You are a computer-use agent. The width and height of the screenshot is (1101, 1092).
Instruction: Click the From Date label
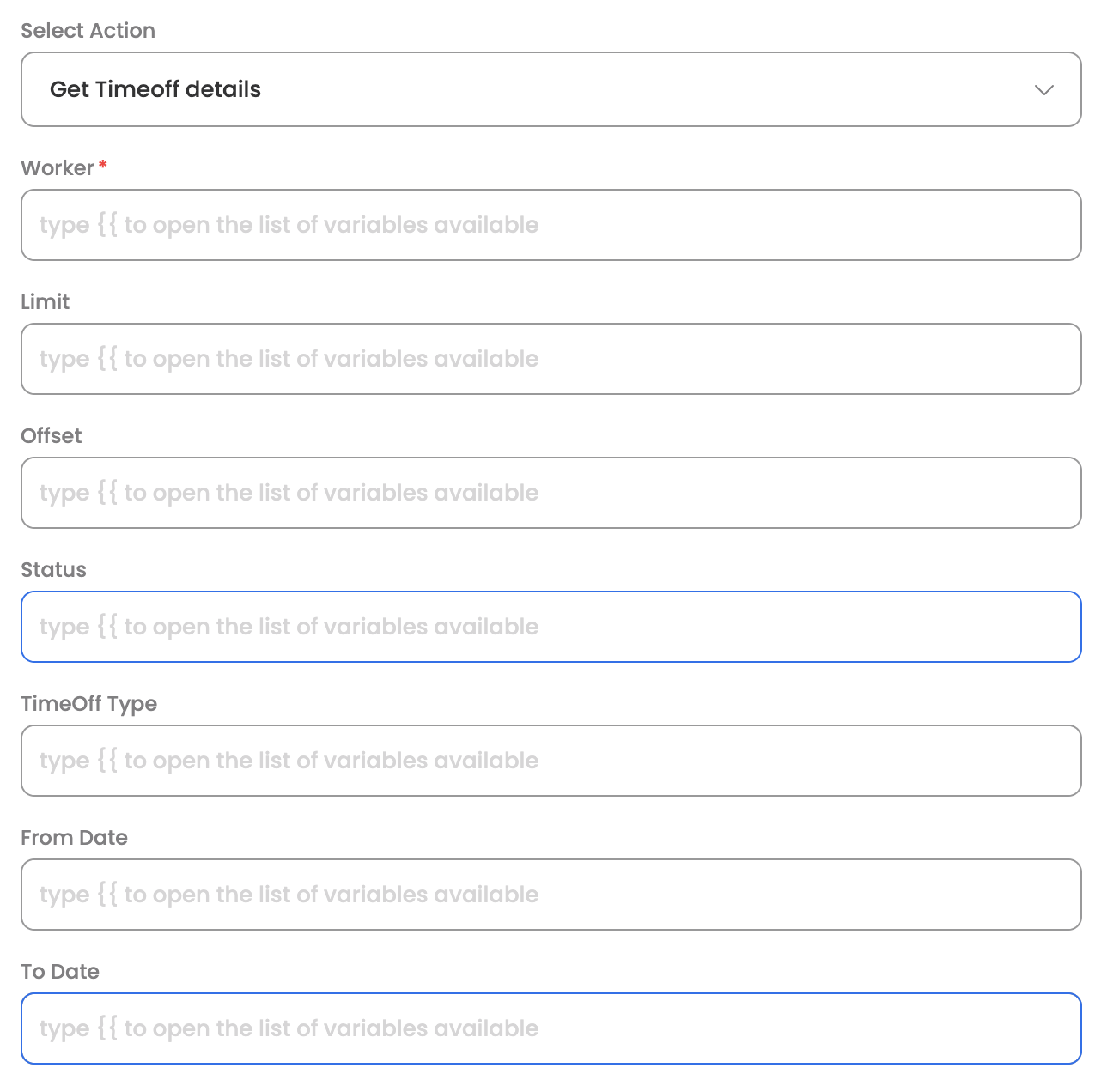74,838
